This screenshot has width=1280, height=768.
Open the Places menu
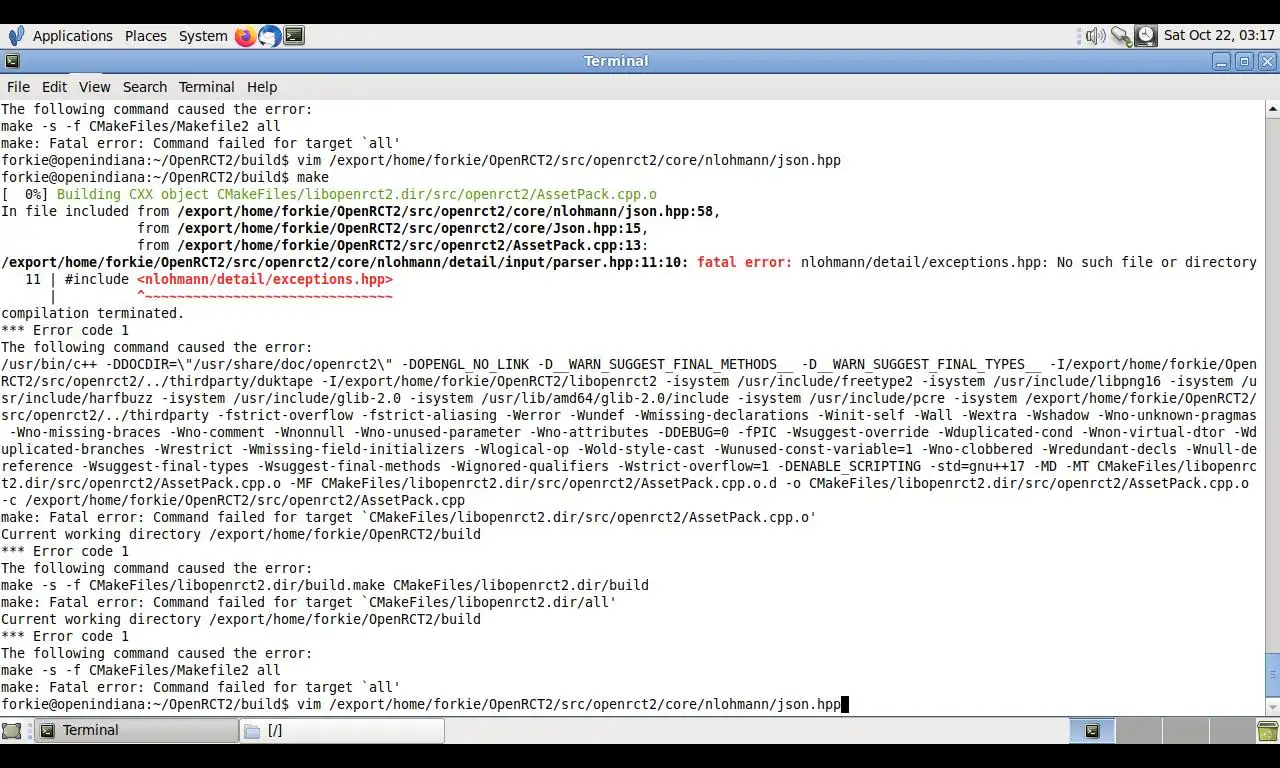[x=145, y=36]
